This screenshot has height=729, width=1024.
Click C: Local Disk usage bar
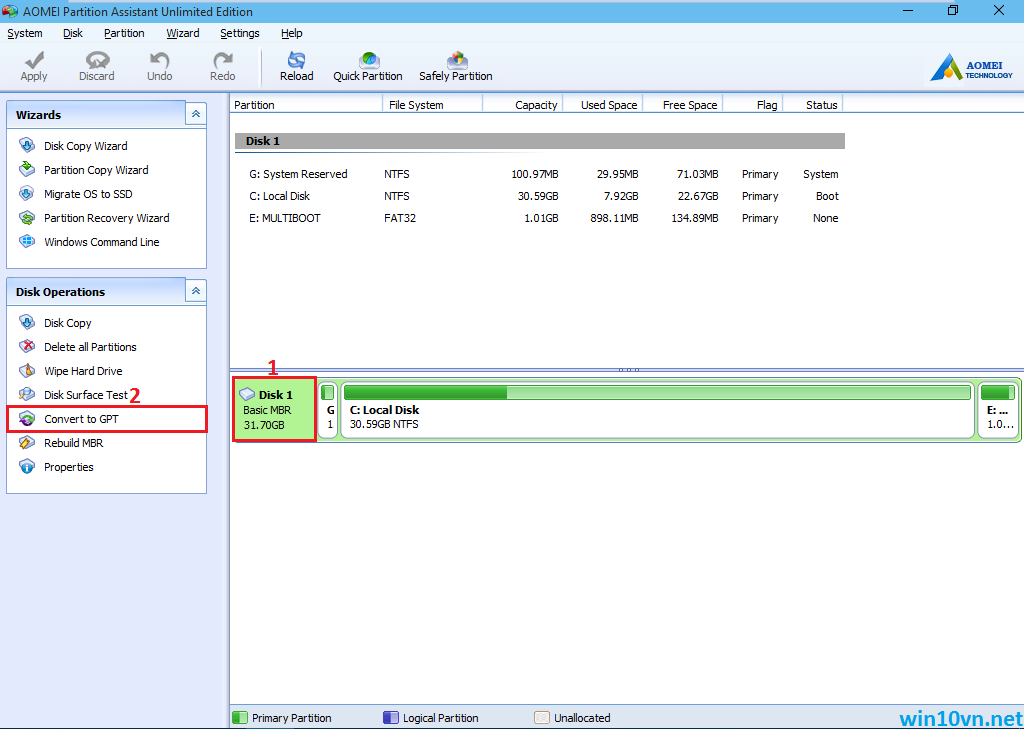tap(657, 392)
